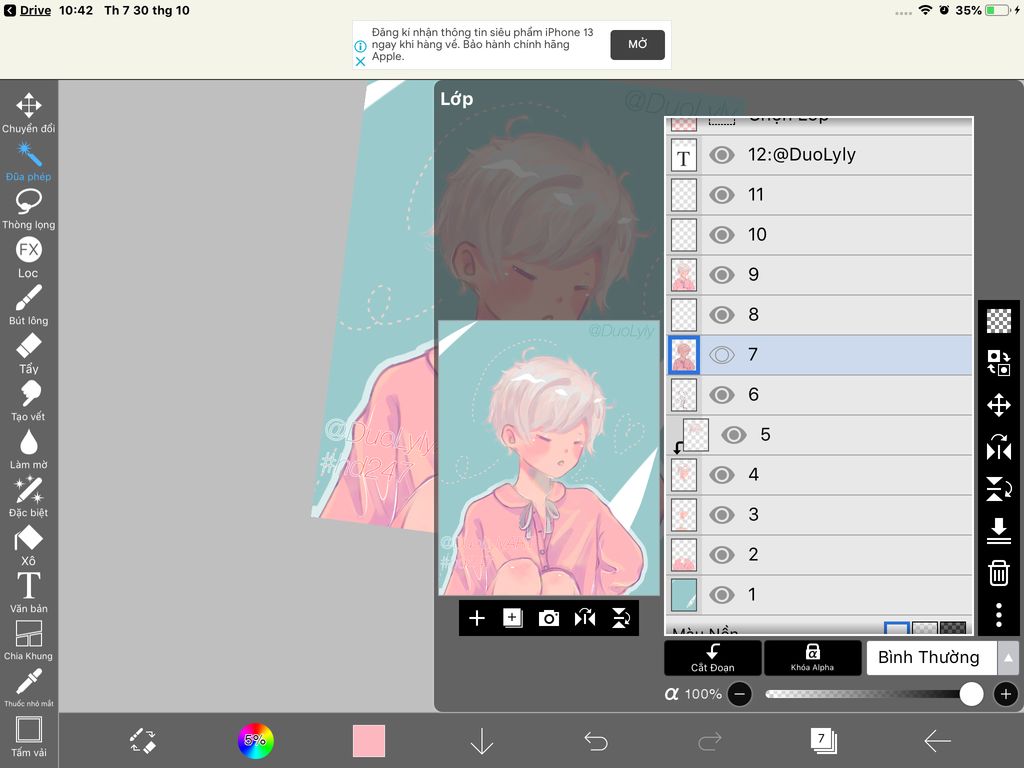Toggle Khóa Alpha lock button
Viewport: 1024px width, 768px height.
(x=812, y=658)
